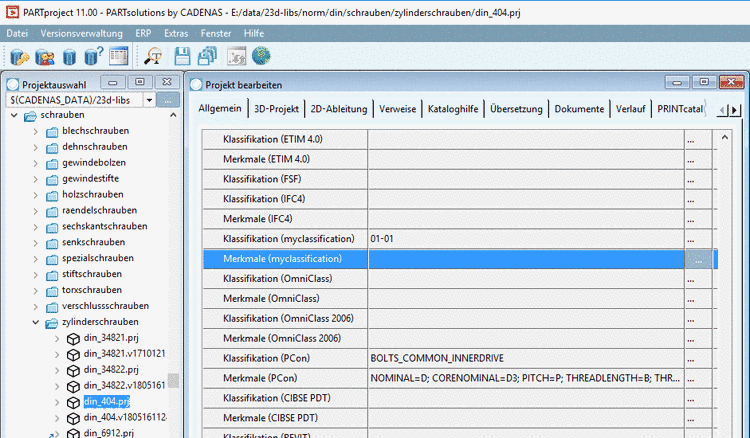Image resolution: width=750 pixels, height=438 pixels.
Task: Switch to the 3D-Projekt tab
Action: [x=276, y=109]
